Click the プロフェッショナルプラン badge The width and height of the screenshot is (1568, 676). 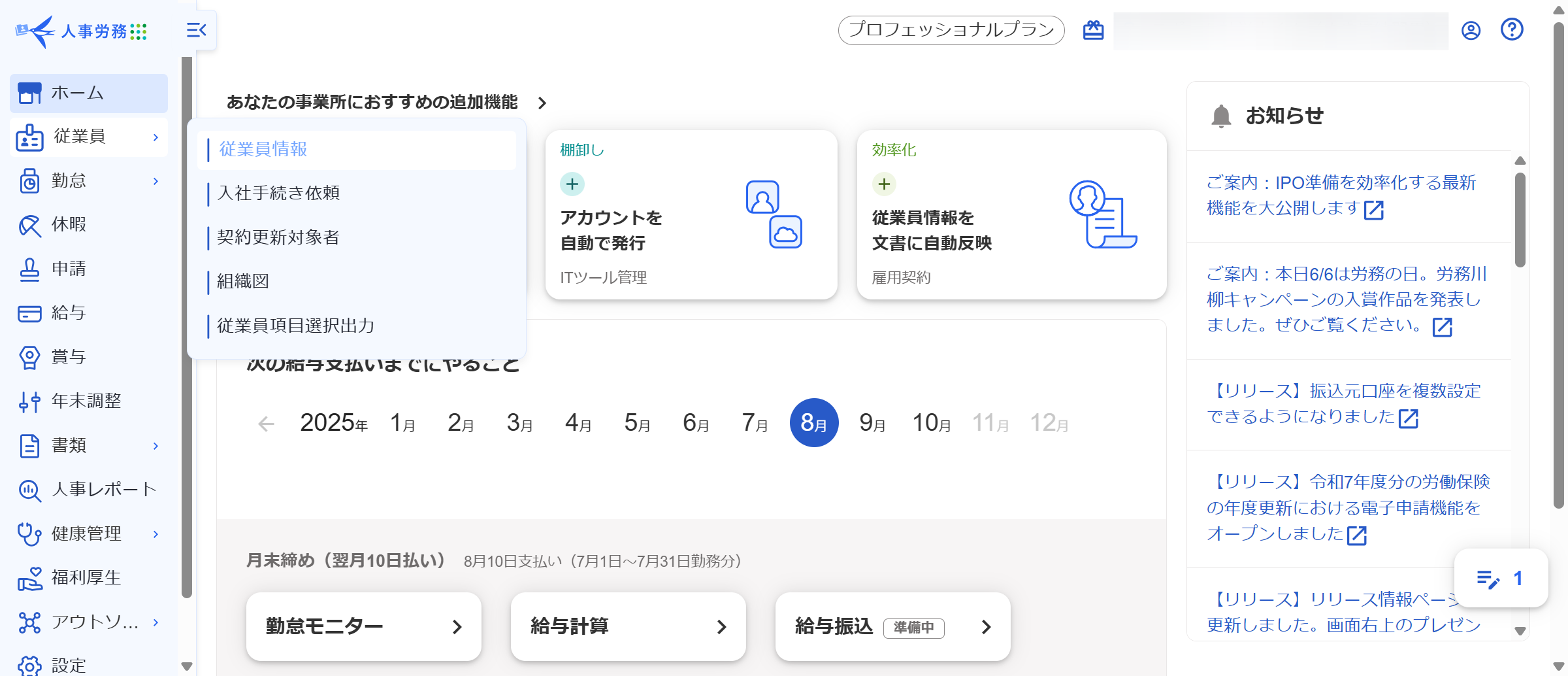(x=951, y=30)
